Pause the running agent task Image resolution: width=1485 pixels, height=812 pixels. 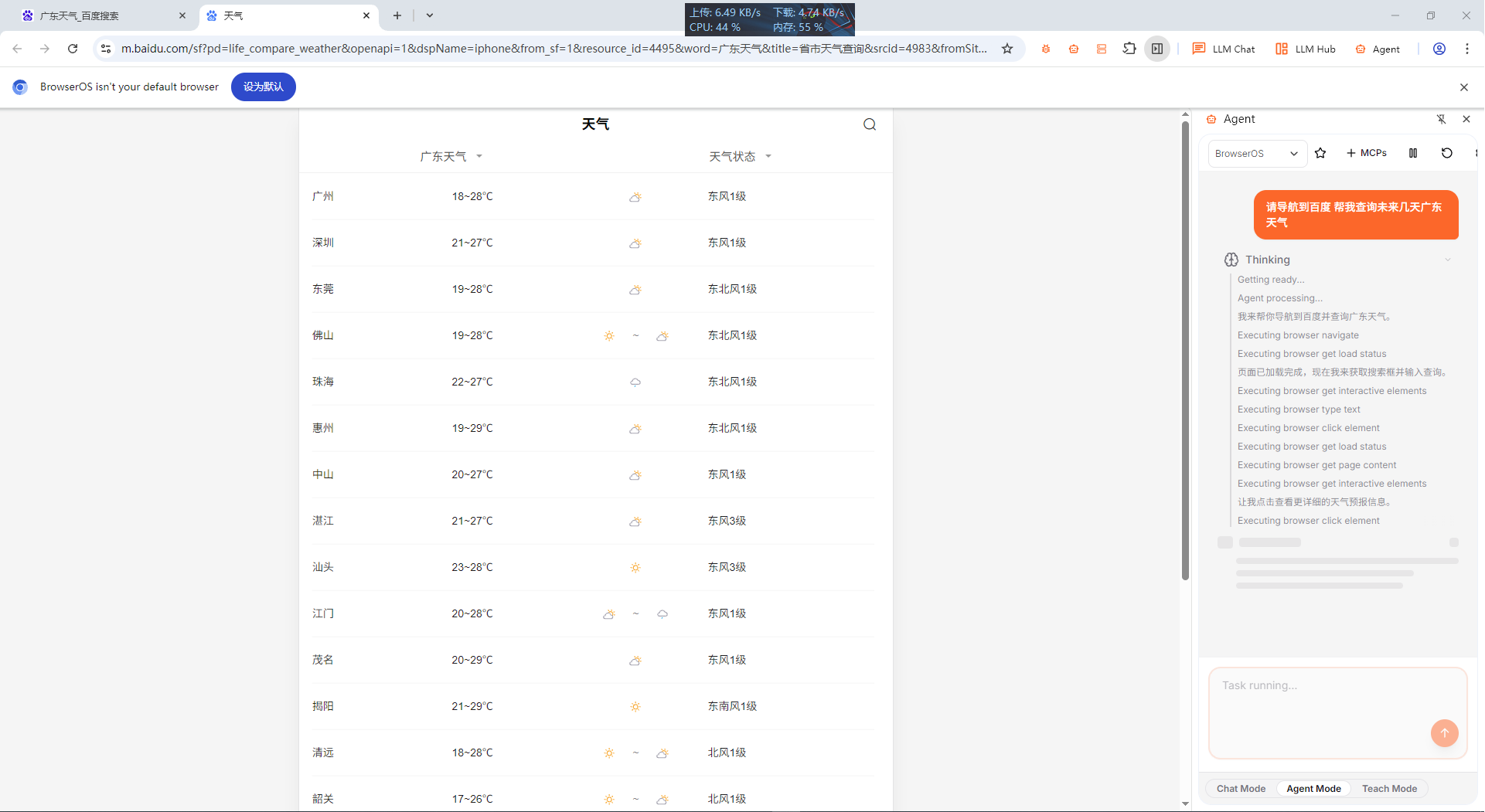1413,153
